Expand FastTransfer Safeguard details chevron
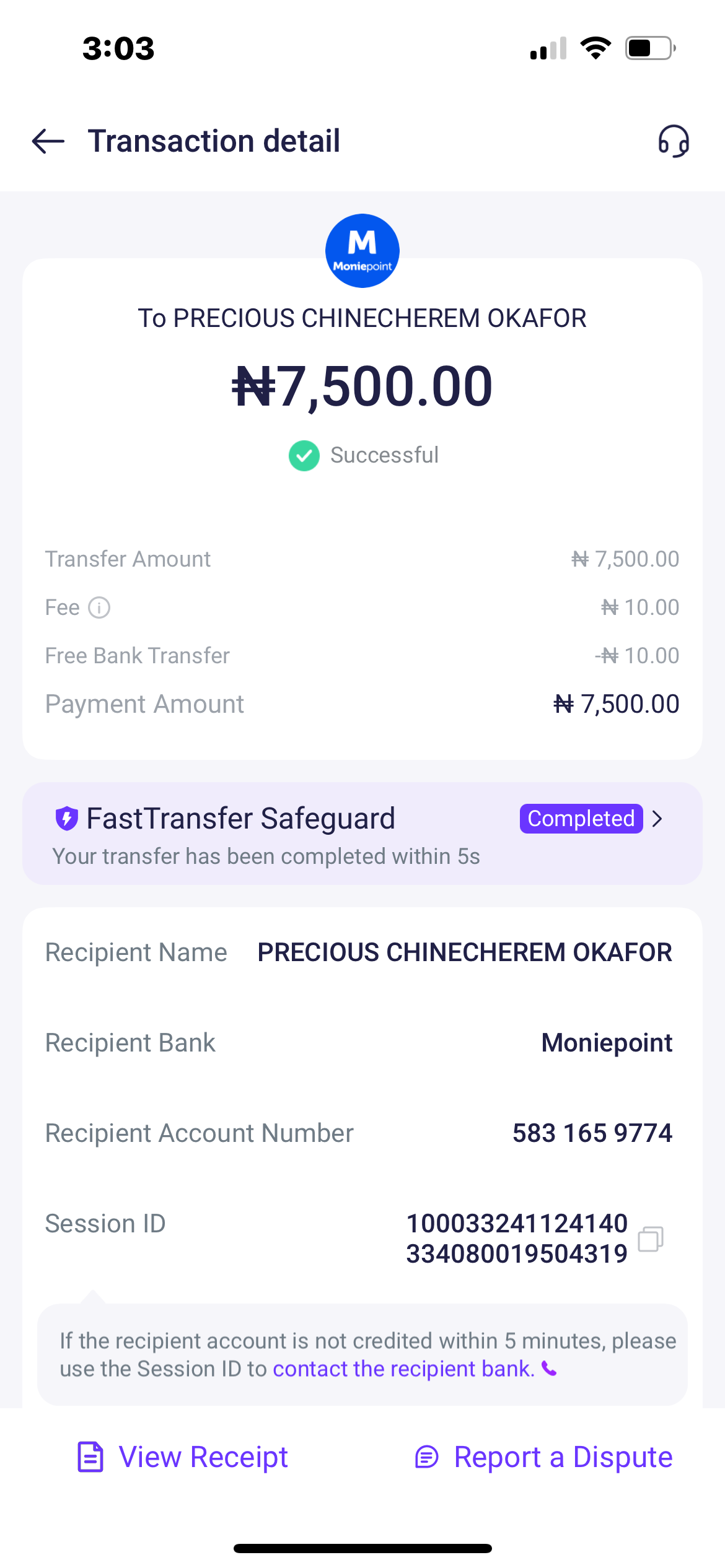 [658, 819]
